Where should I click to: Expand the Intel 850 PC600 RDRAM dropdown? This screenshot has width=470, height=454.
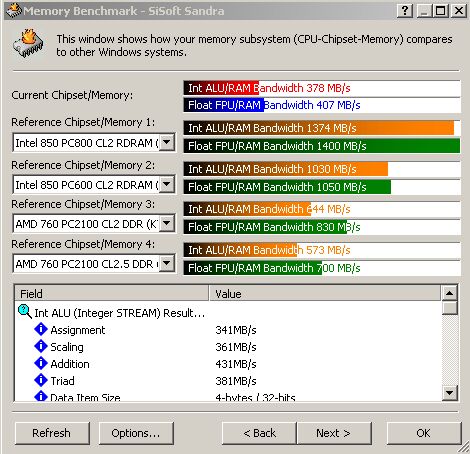pos(167,184)
